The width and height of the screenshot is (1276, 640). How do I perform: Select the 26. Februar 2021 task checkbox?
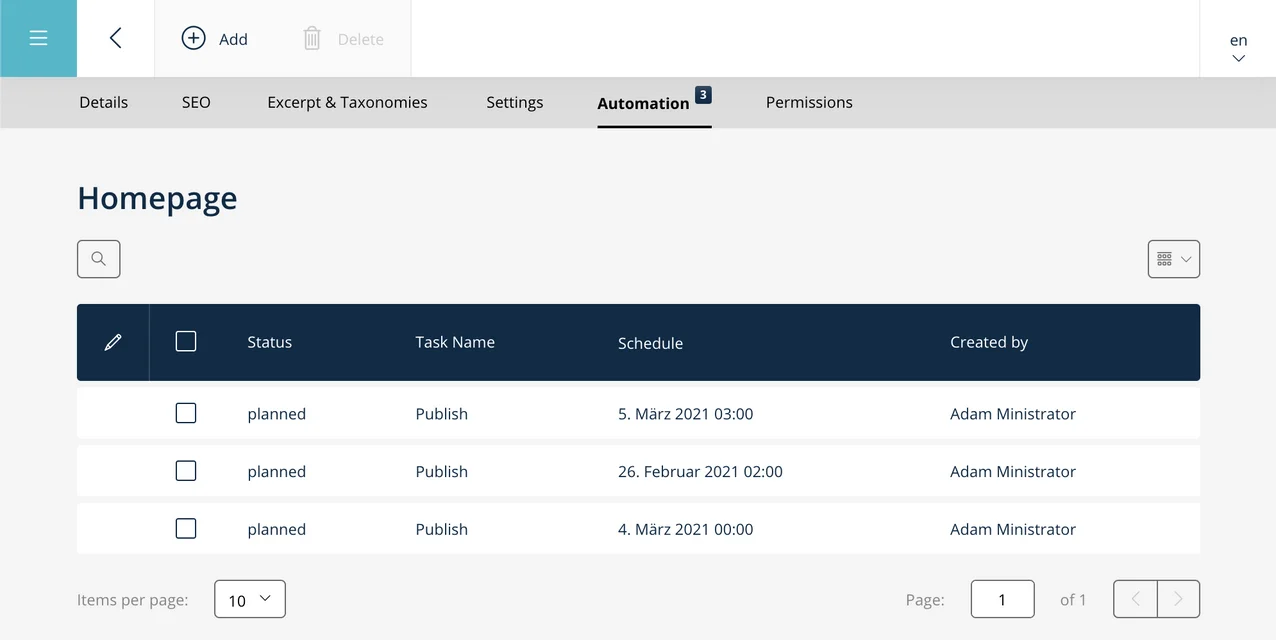[185, 471]
